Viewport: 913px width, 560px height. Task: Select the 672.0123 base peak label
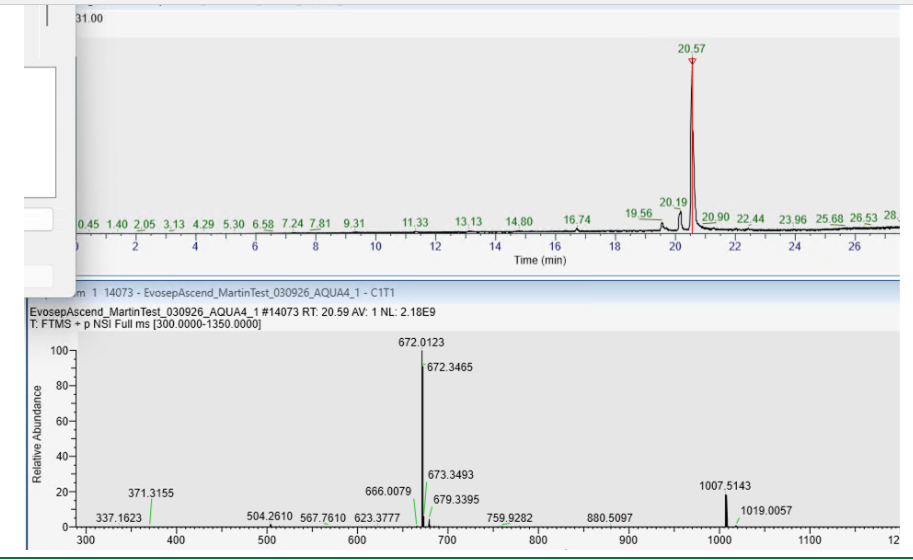tap(421, 343)
